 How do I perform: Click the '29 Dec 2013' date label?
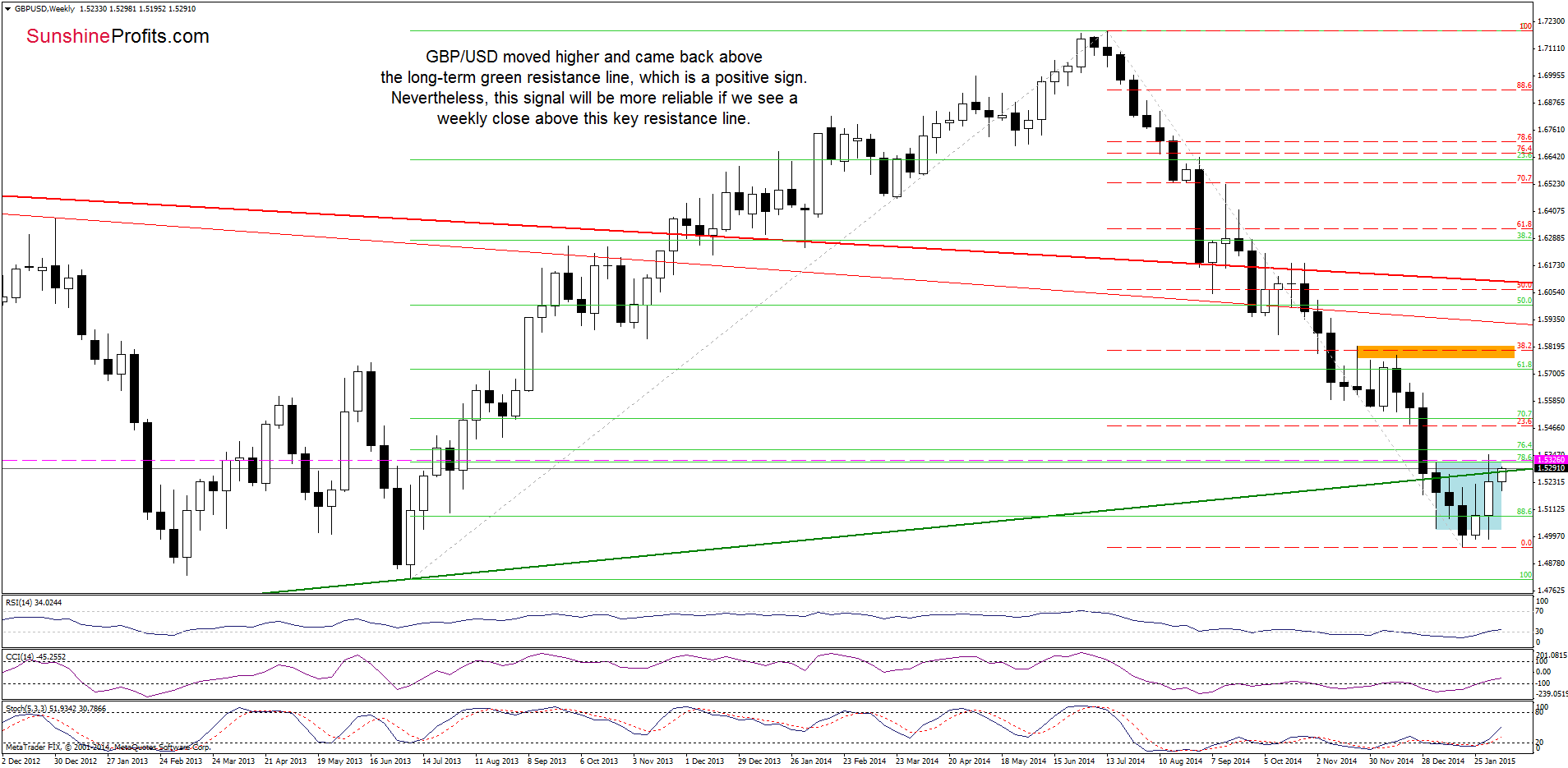pos(759,761)
